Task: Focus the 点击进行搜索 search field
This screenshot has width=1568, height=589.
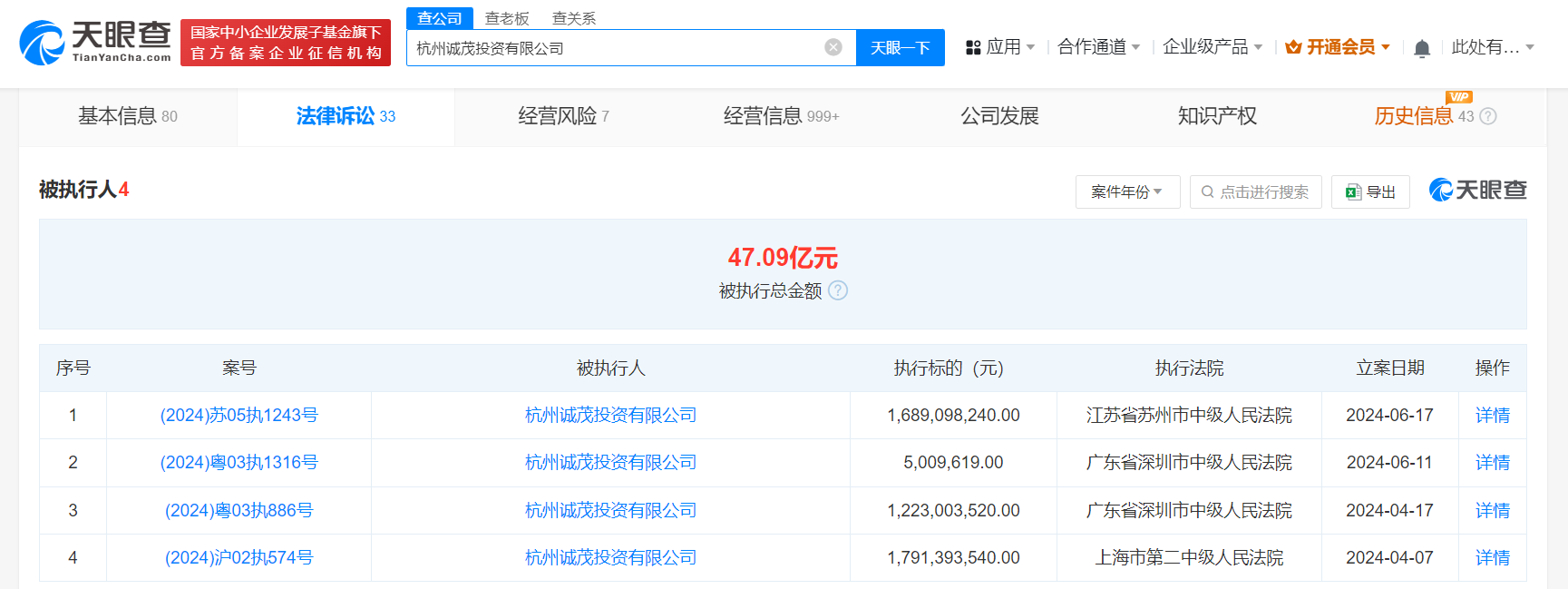Action: (x=1255, y=191)
